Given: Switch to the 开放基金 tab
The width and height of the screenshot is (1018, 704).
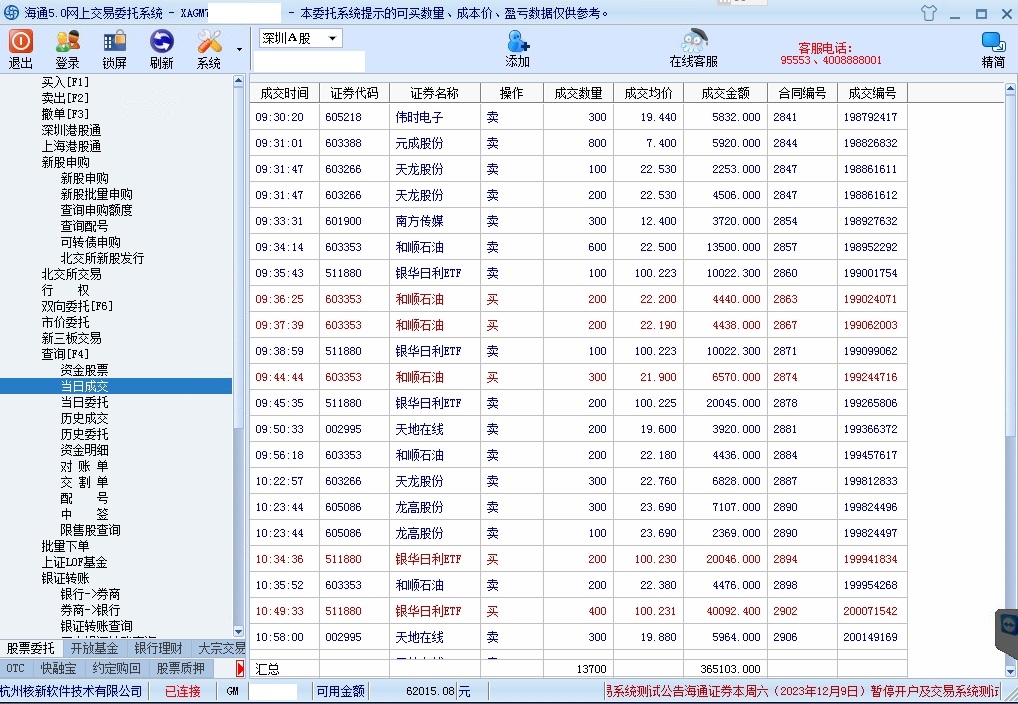Looking at the screenshot, I should pyautogui.click(x=94, y=648).
